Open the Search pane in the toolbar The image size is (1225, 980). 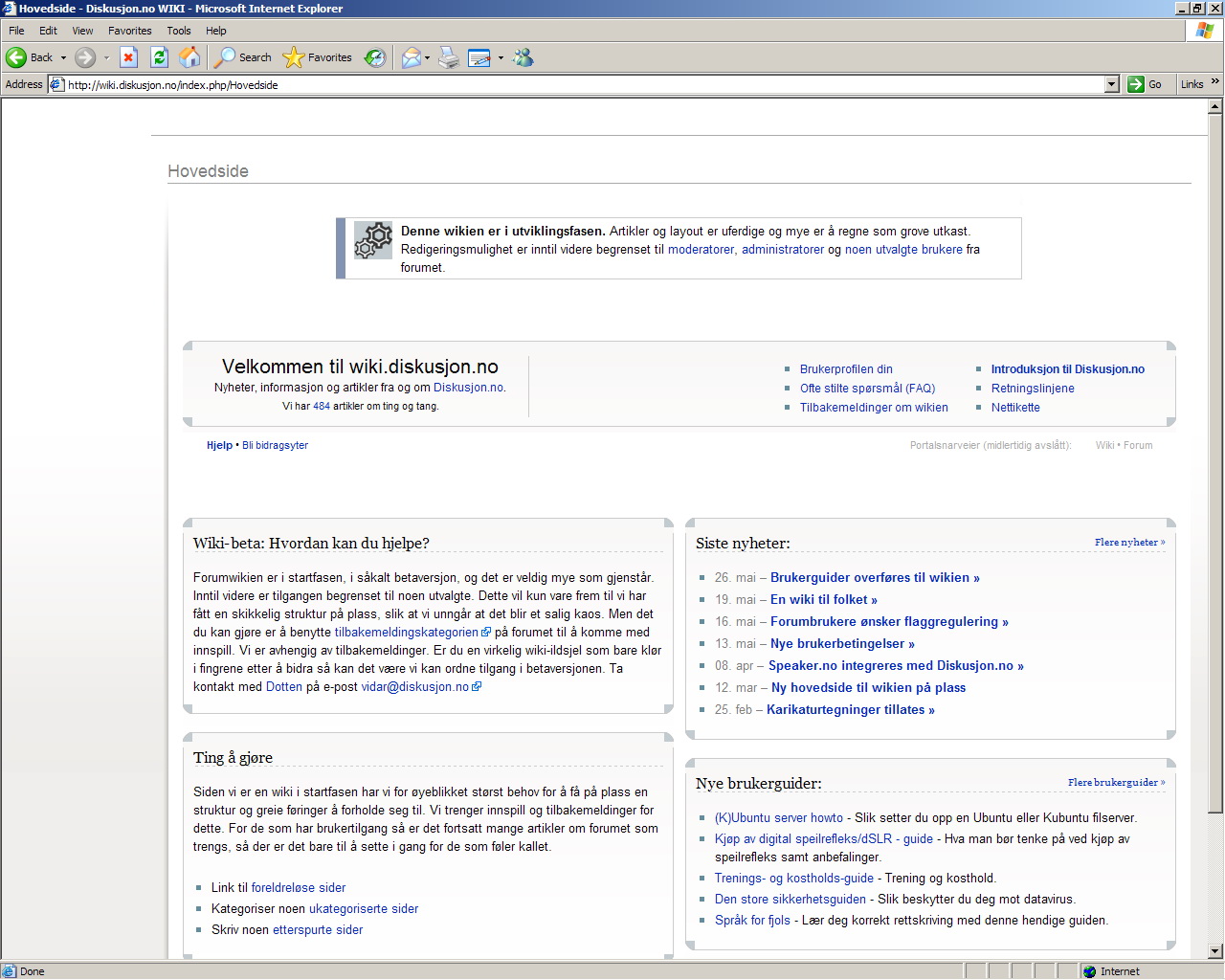(243, 57)
